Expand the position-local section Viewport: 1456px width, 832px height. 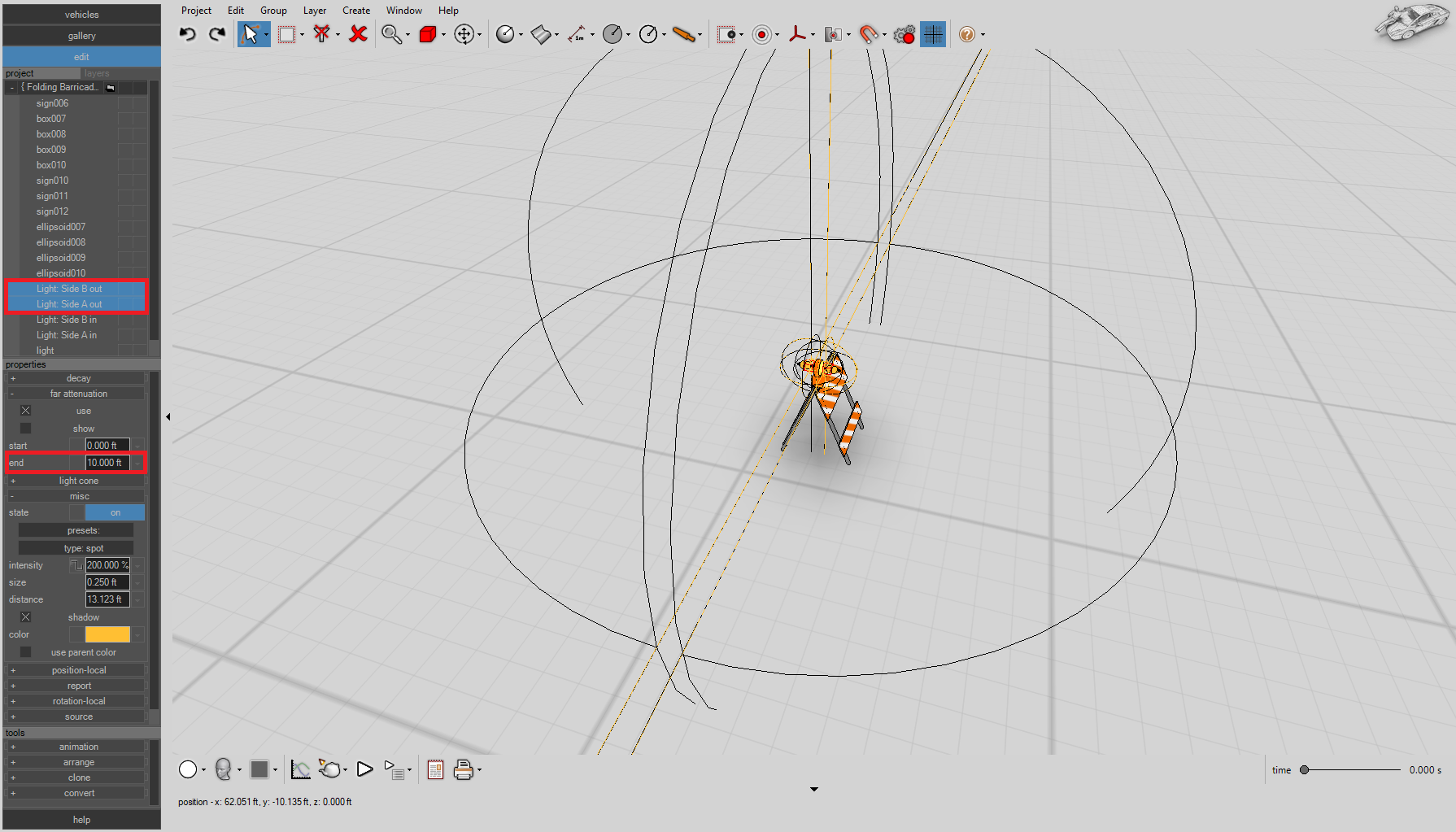tap(13, 670)
